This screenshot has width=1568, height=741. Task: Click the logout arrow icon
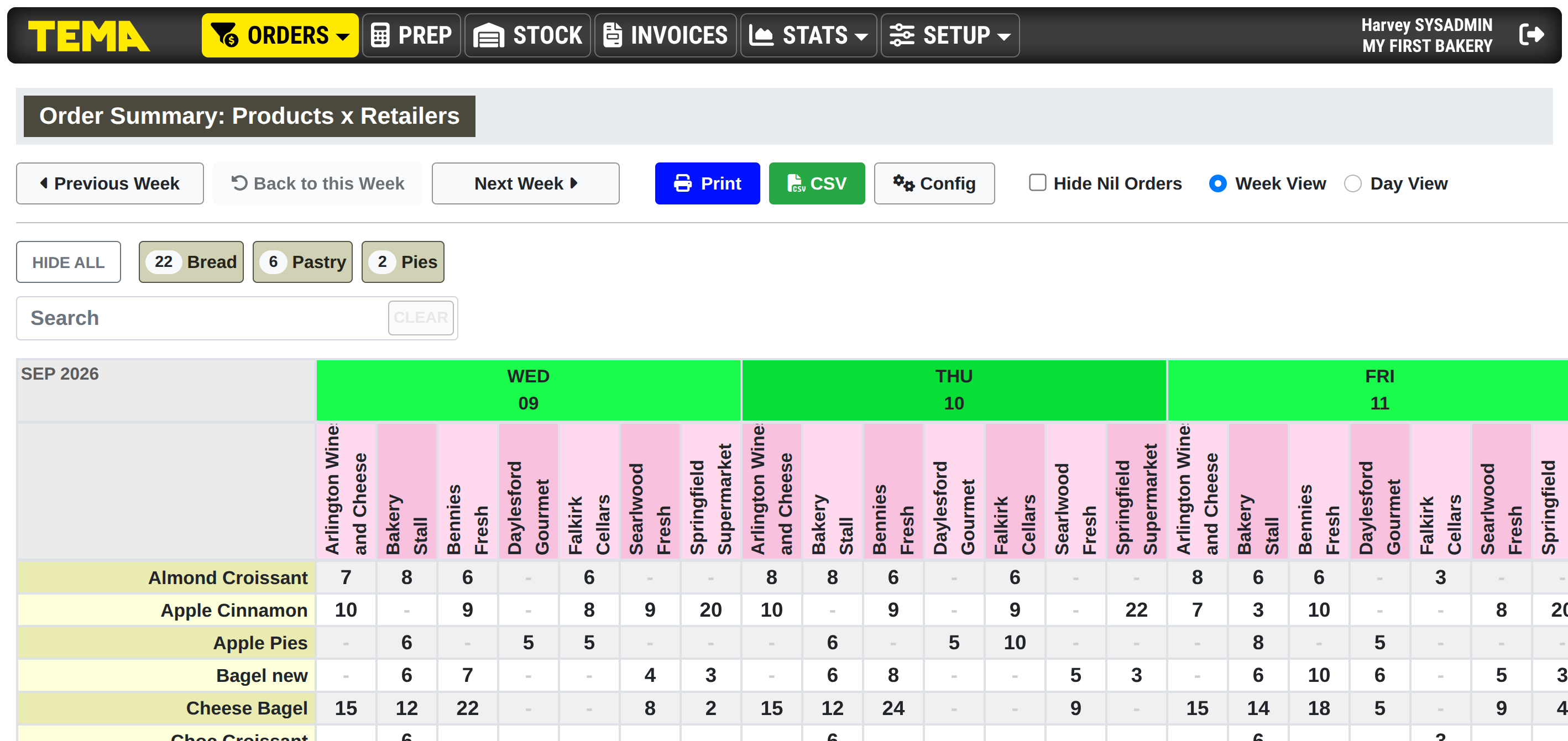[1531, 35]
